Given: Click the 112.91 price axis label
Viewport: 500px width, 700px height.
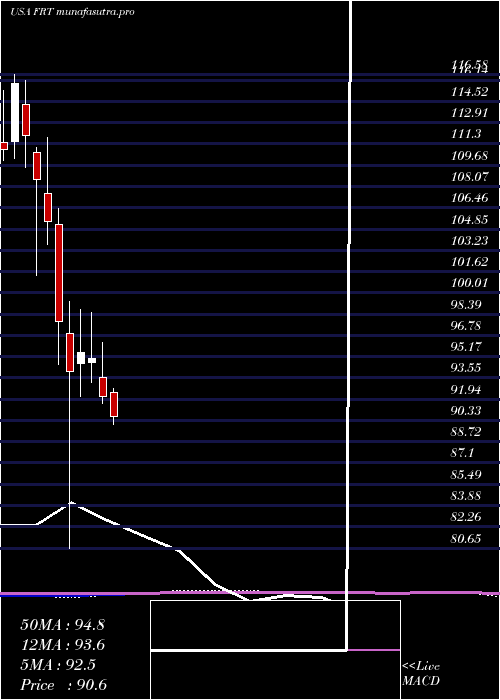Looking at the screenshot, I should (469, 112).
